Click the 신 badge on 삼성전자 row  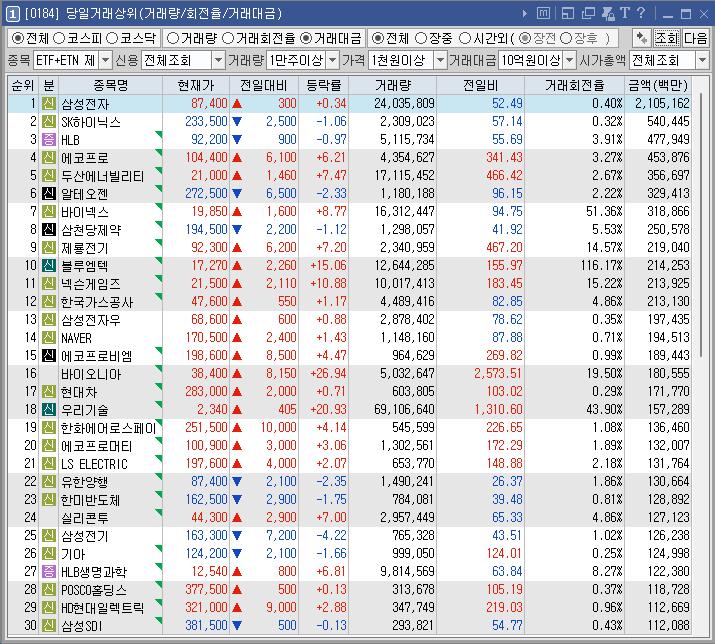coord(49,104)
